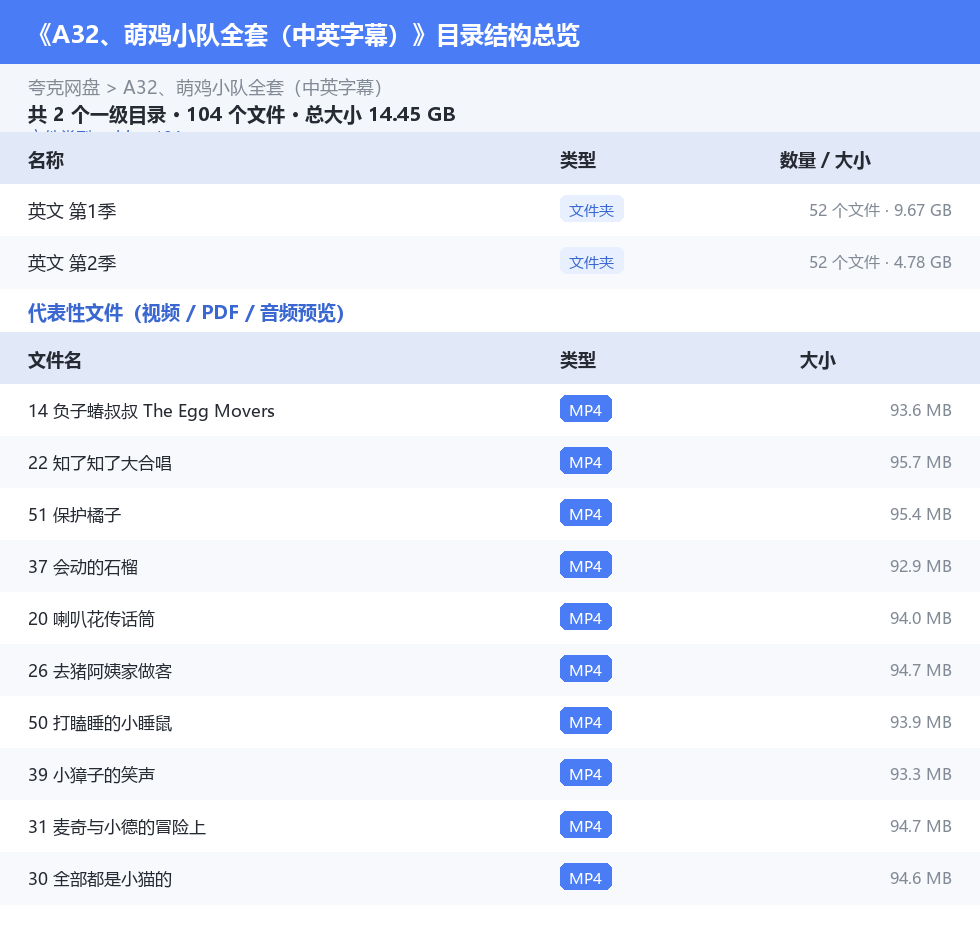Click the 类型 header in files table
The height and width of the screenshot is (936, 980).
578,360
